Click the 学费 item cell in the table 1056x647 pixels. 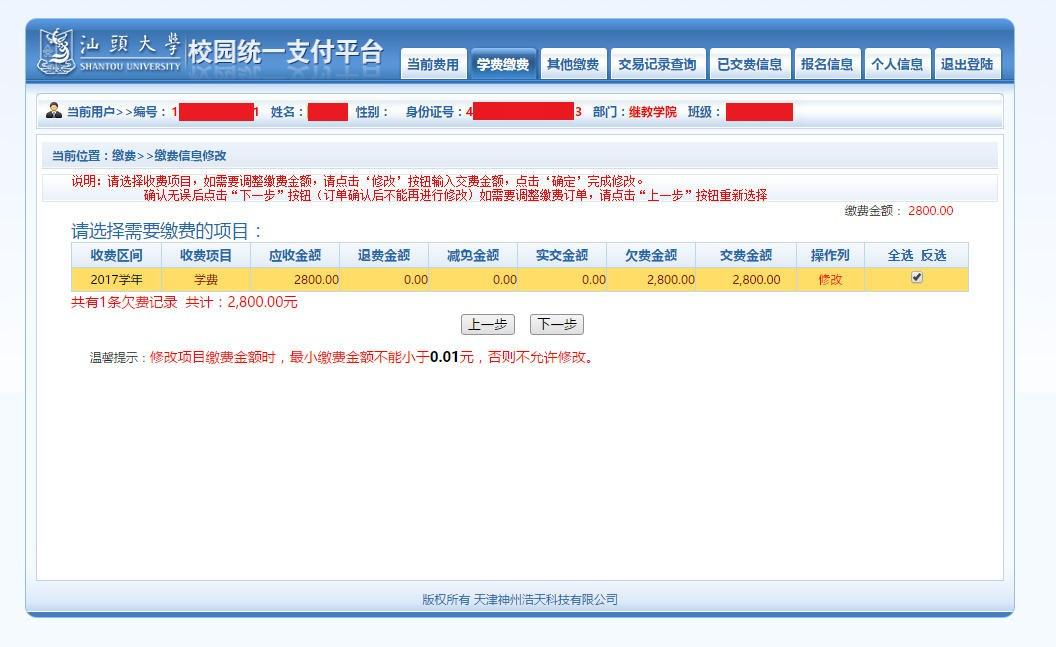point(205,279)
